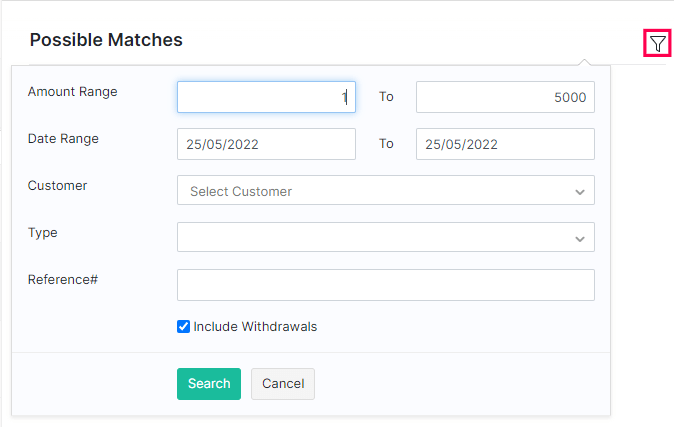Viewport: 674px width, 427px height.
Task: Focus the Reference# text box
Action: (x=385, y=284)
